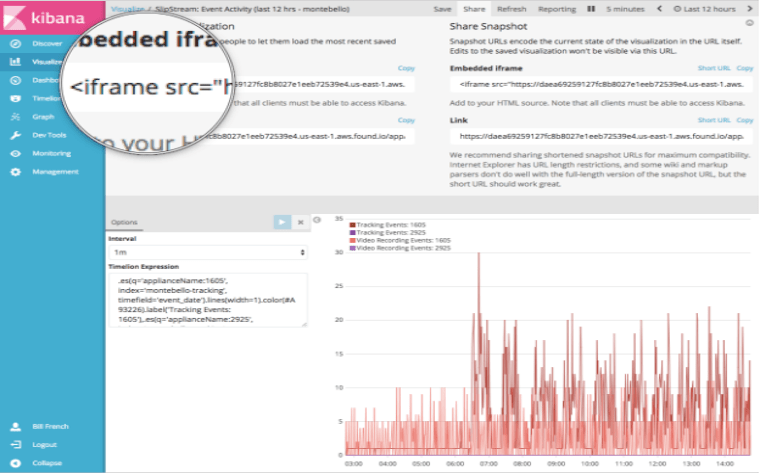
Task: Open the Monitoring sidebar label
Action: pos(51,154)
